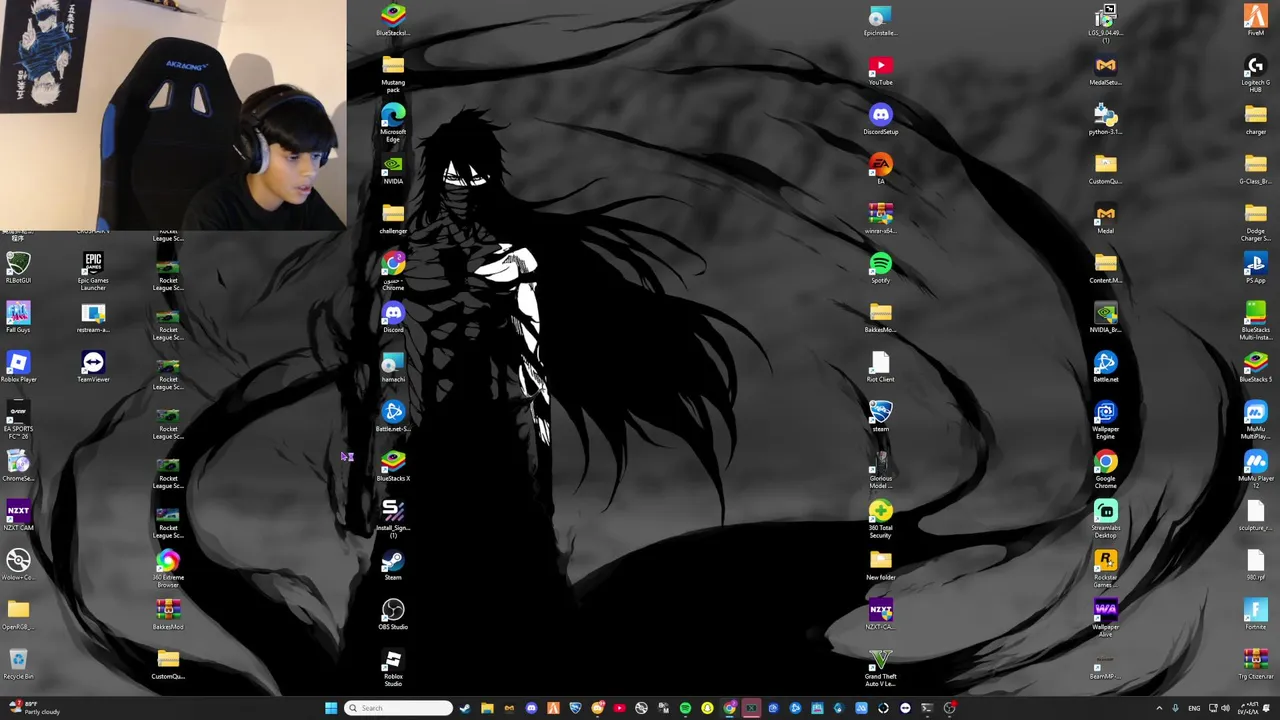The width and height of the screenshot is (1280, 720).
Task: Launch the Fall Guys desktop shortcut
Action: [x=18, y=317]
